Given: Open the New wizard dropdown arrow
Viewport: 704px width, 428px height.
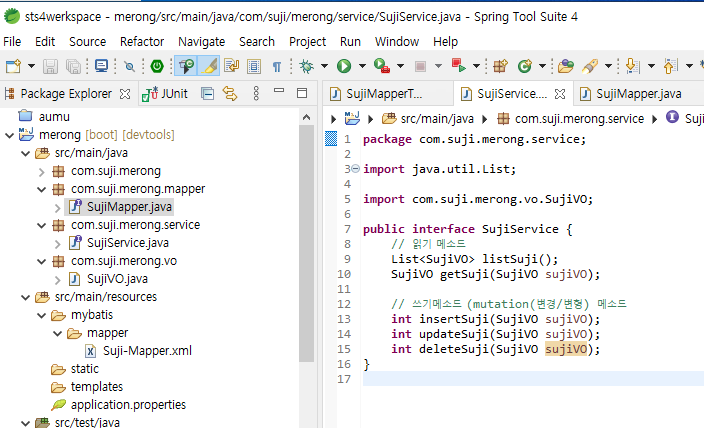Looking at the screenshot, I should click(31, 66).
